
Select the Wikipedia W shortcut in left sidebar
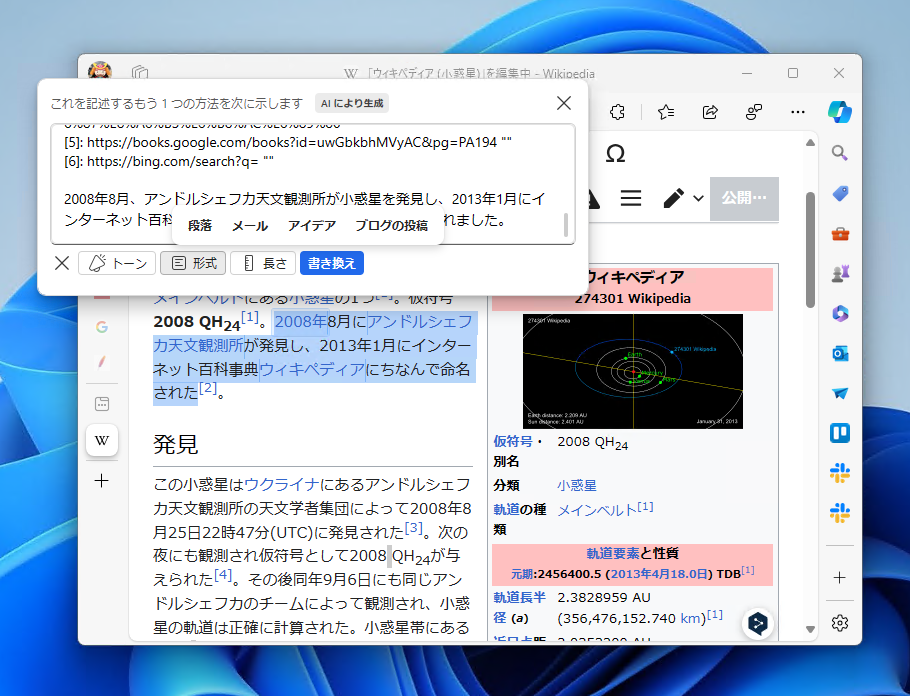point(101,440)
